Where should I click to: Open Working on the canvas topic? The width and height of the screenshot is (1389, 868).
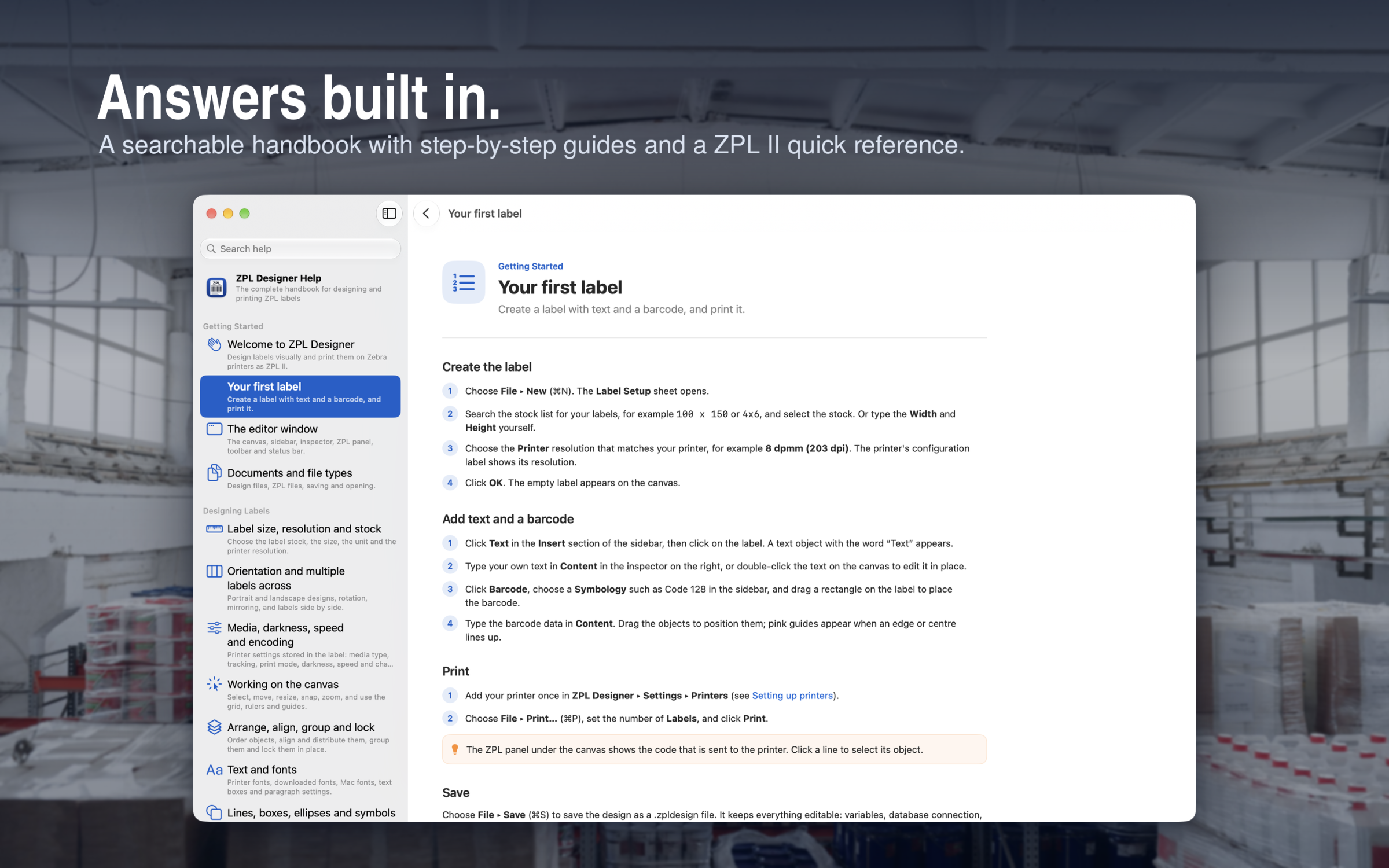[300, 694]
